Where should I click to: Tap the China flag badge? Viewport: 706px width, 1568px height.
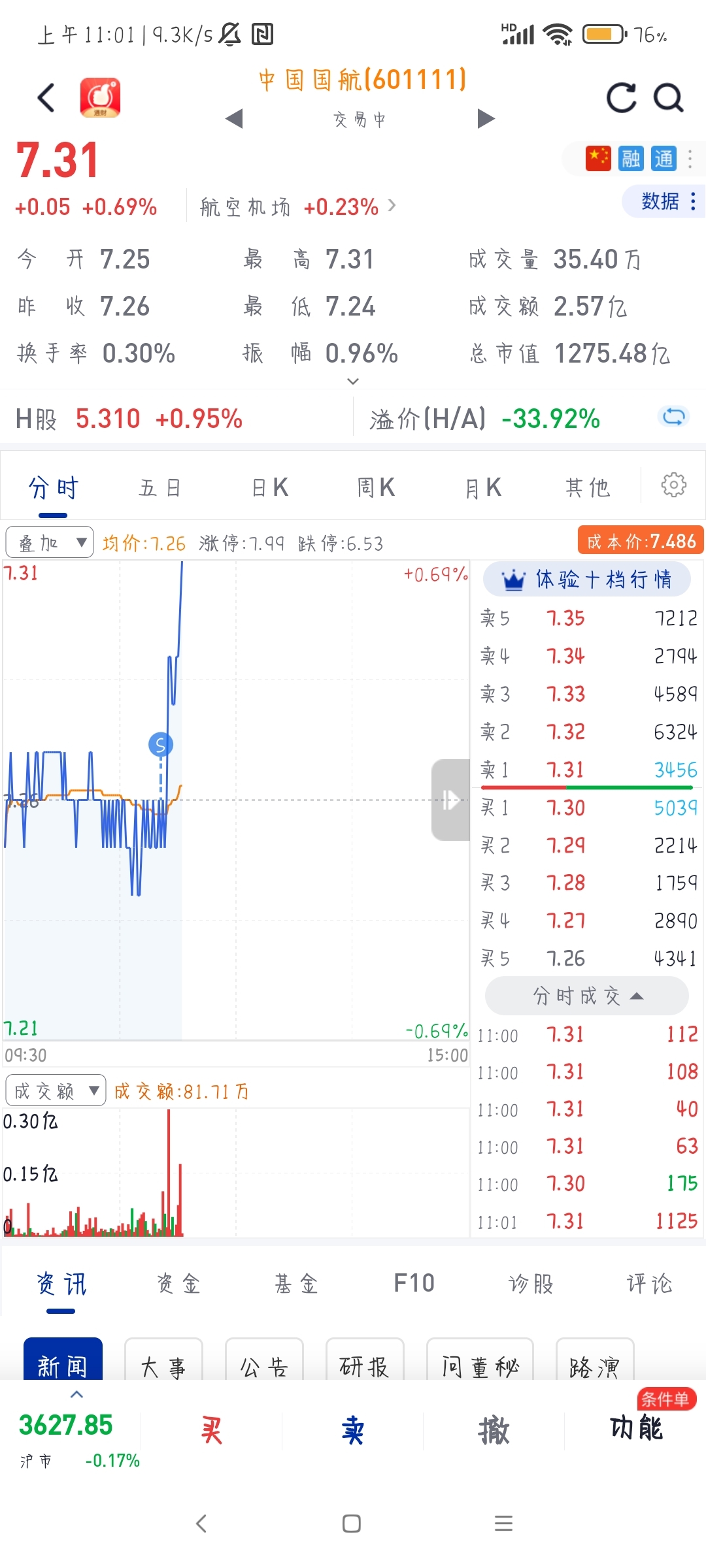click(x=598, y=159)
